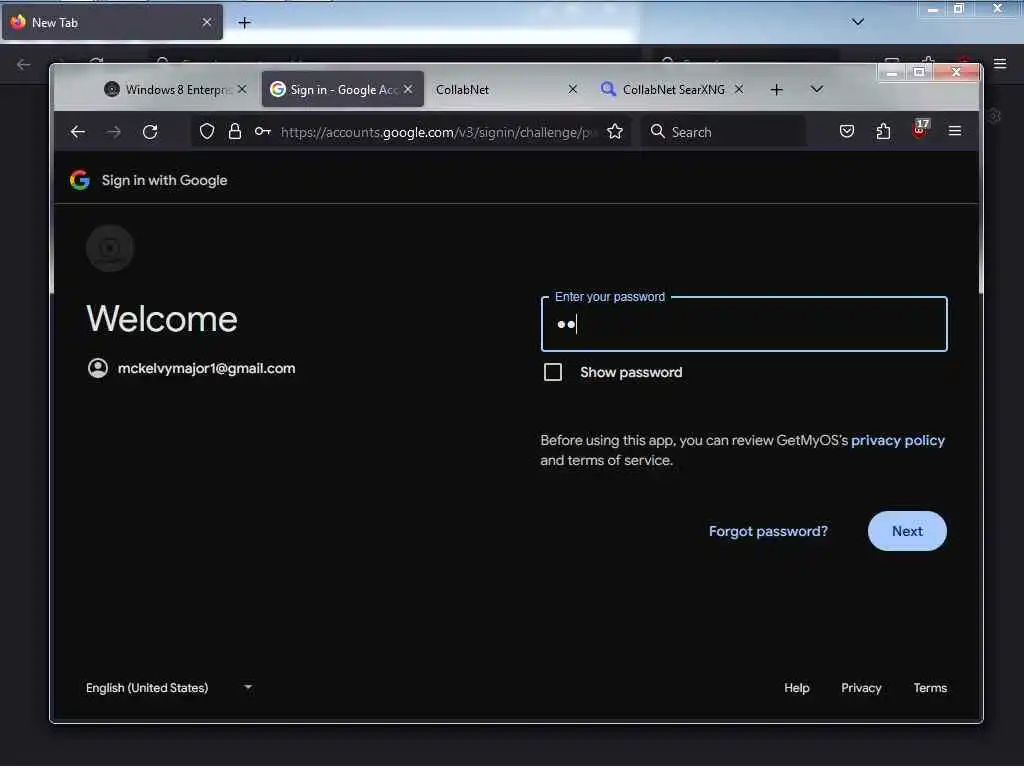
Task: Click the Welcome heading
Action: pyautogui.click(x=162, y=319)
